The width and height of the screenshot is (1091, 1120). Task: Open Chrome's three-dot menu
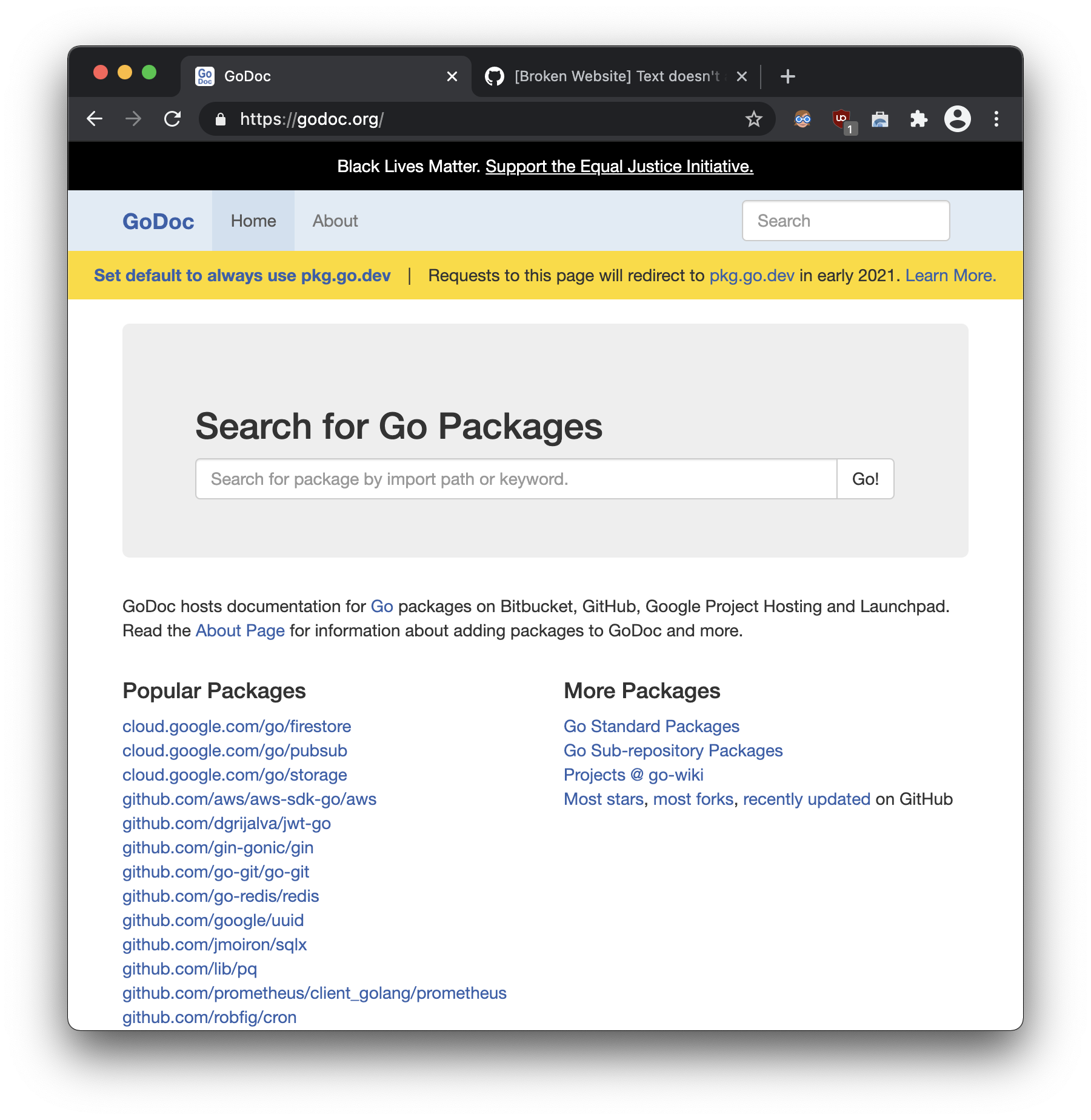996,119
